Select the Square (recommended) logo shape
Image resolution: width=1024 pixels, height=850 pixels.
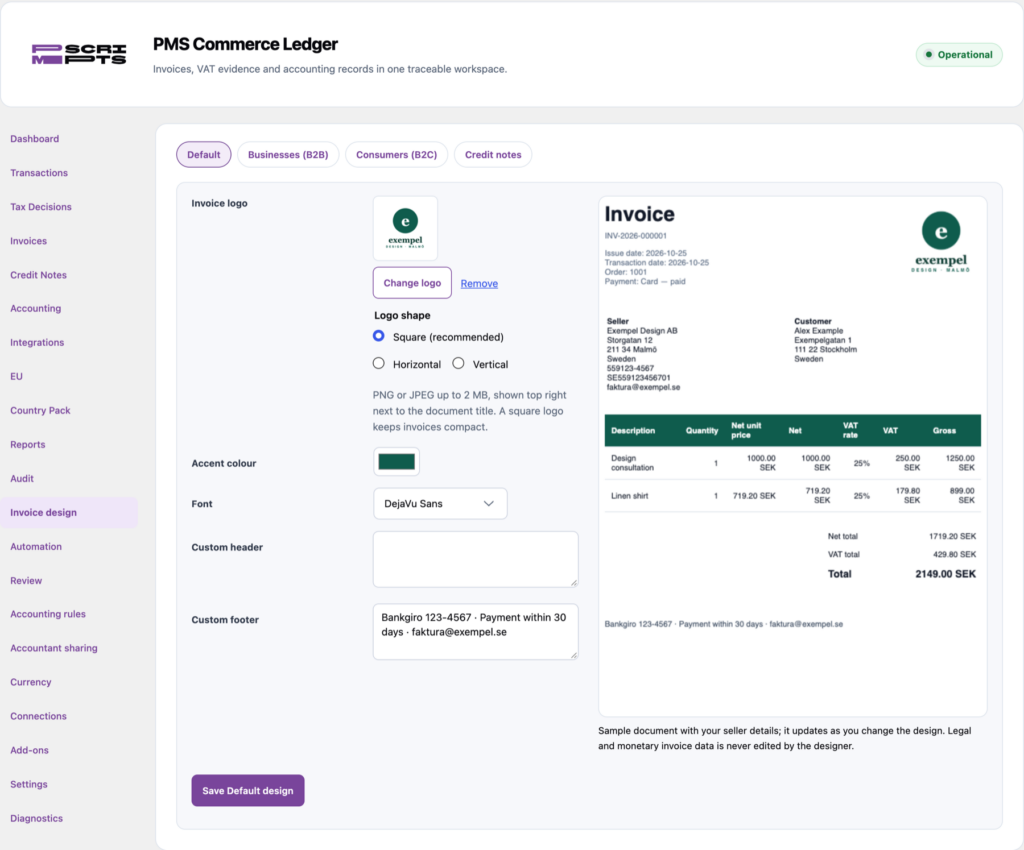click(x=379, y=336)
